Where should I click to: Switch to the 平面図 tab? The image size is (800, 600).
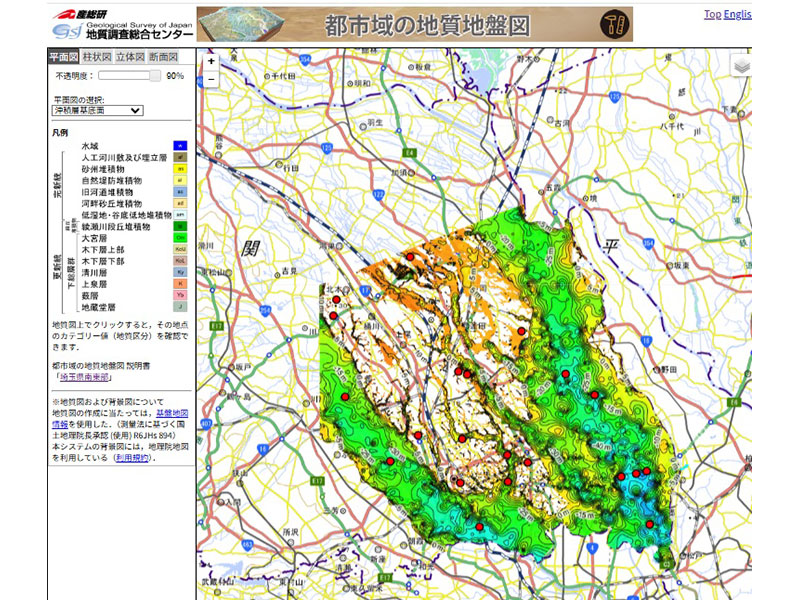[64, 57]
